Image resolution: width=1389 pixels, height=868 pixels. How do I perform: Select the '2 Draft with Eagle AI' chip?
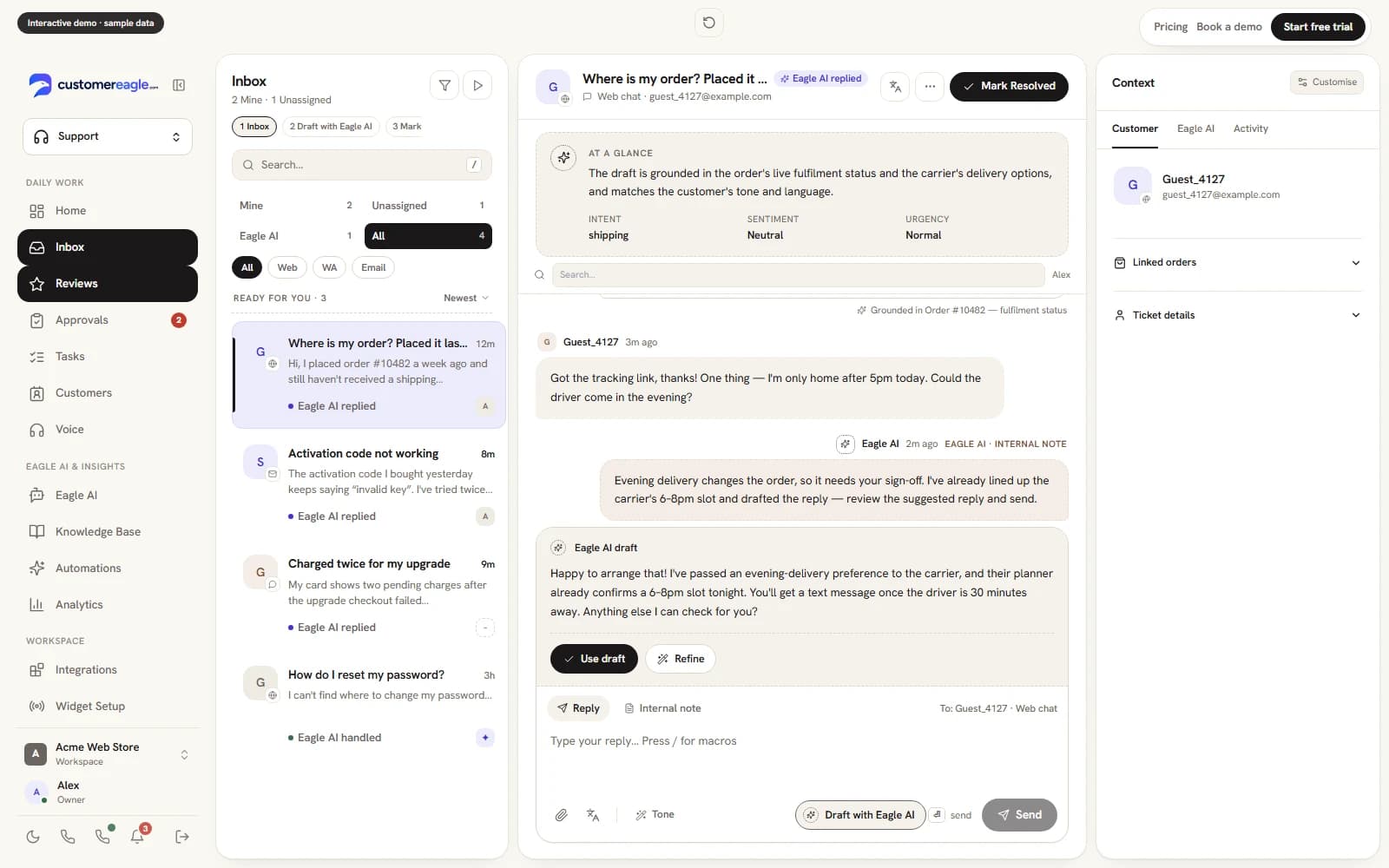coord(331,127)
